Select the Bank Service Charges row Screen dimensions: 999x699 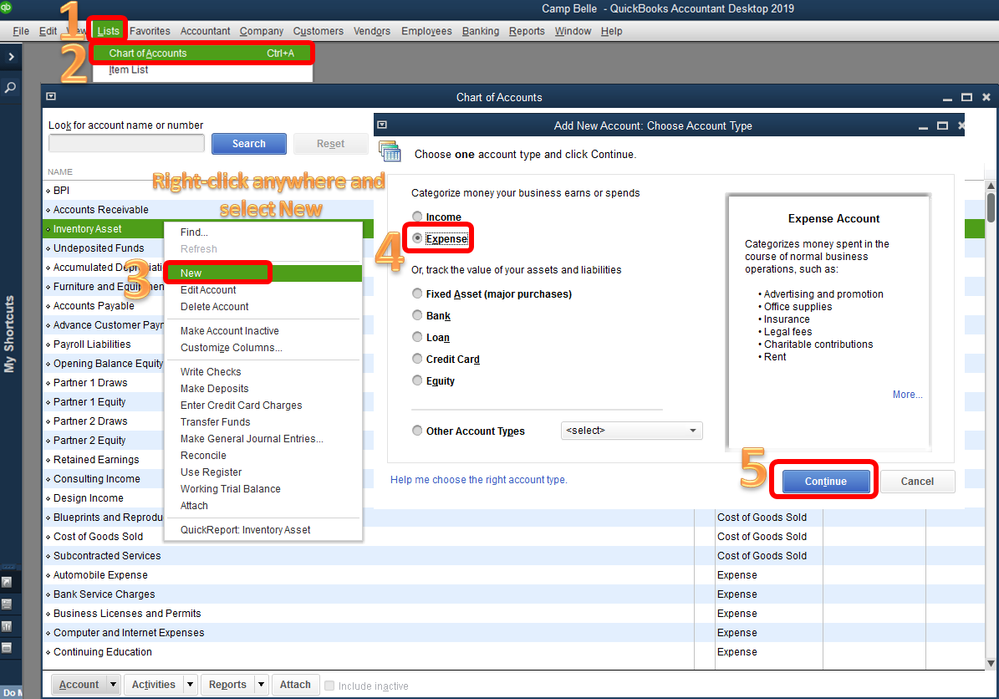(514, 594)
